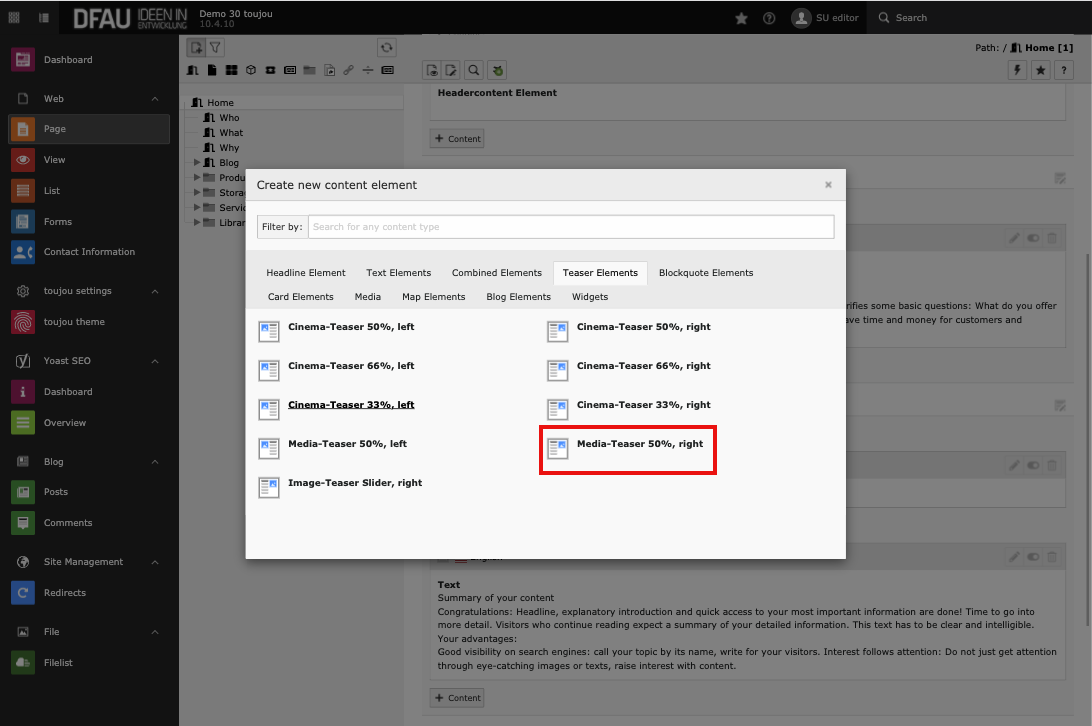Click the filter icon above page tree
Screen dimensions: 1092x726
215,47
